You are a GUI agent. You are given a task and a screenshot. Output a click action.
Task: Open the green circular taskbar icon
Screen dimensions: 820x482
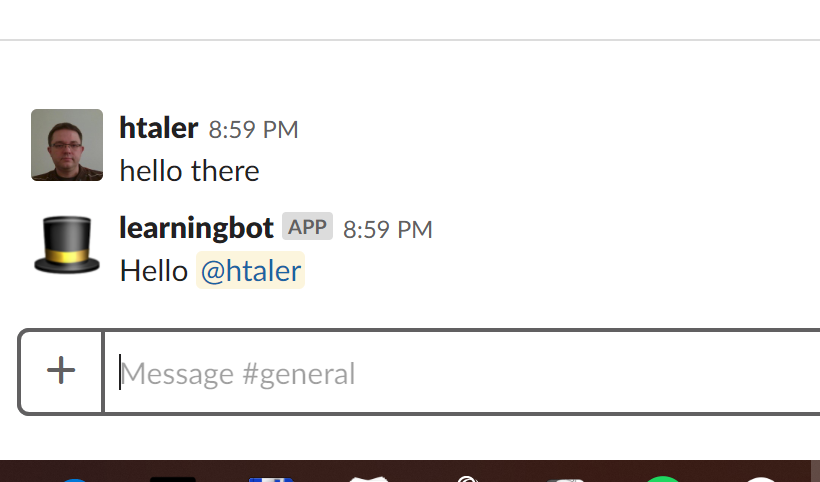663,479
